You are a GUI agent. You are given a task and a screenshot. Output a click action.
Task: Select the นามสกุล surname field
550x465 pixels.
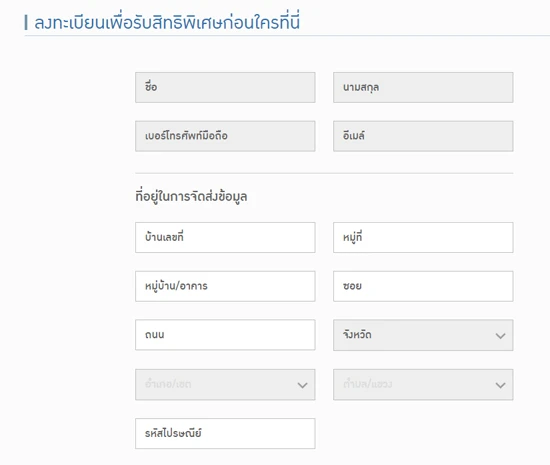tap(423, 87)
